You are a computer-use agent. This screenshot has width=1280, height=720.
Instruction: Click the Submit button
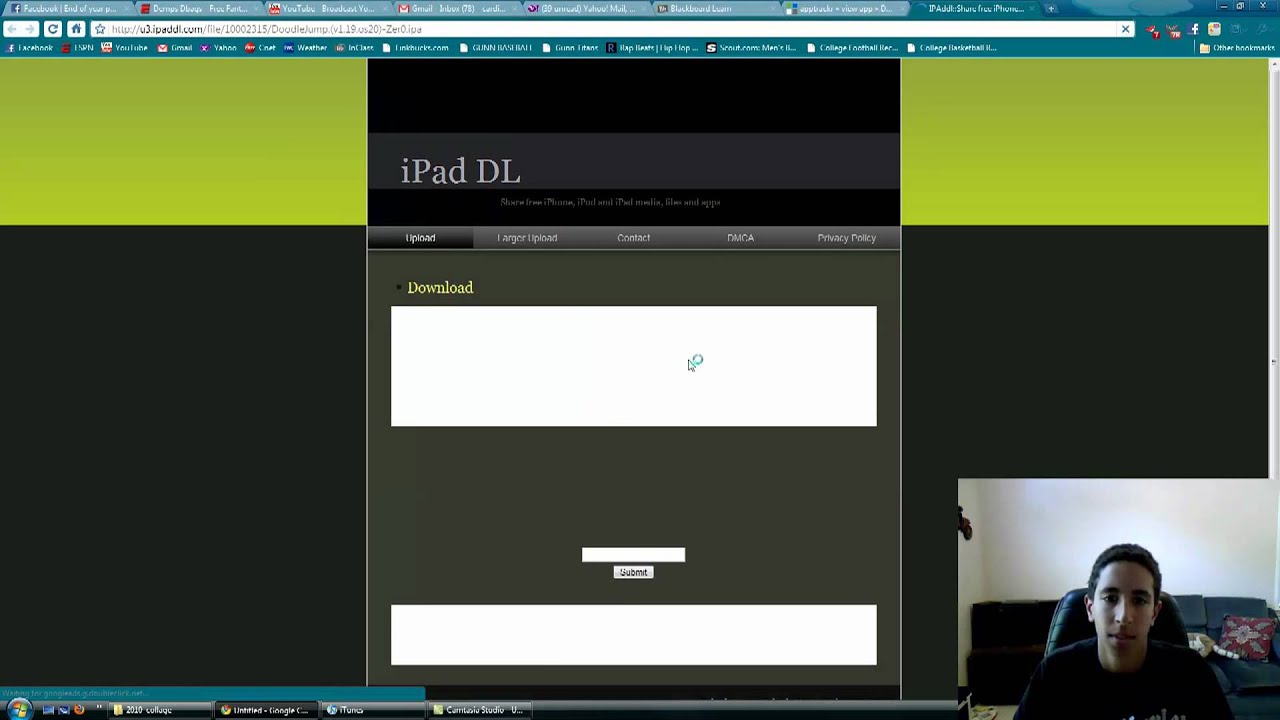point(633,572)
